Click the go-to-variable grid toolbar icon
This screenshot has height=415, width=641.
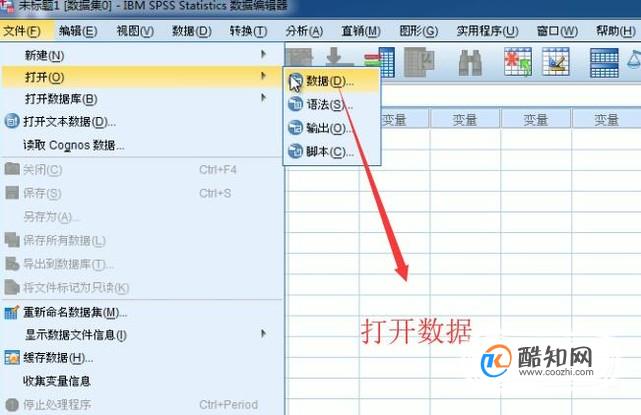coord(380,62)
